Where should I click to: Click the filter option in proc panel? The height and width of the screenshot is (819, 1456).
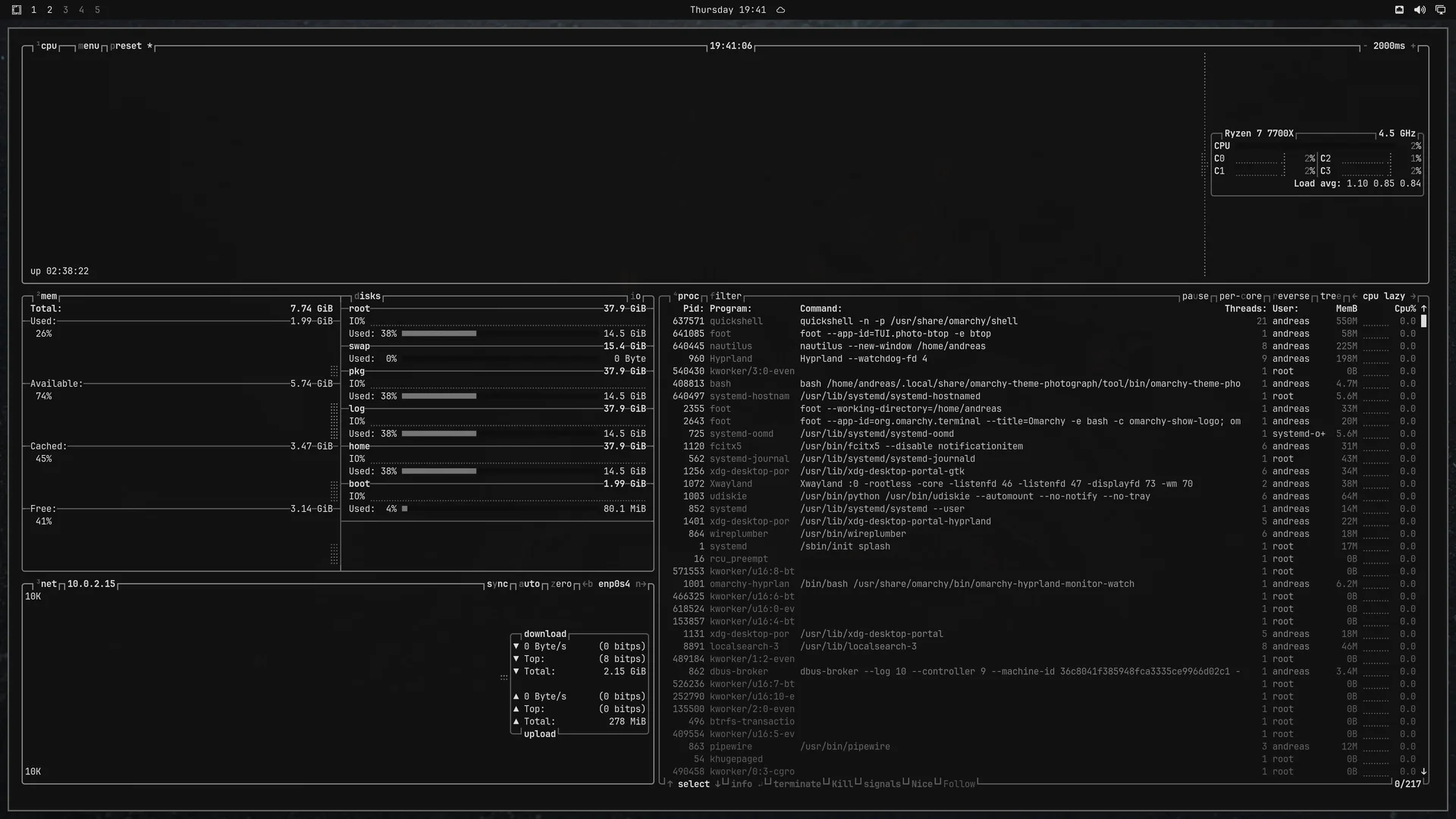[x=726, y=297]
